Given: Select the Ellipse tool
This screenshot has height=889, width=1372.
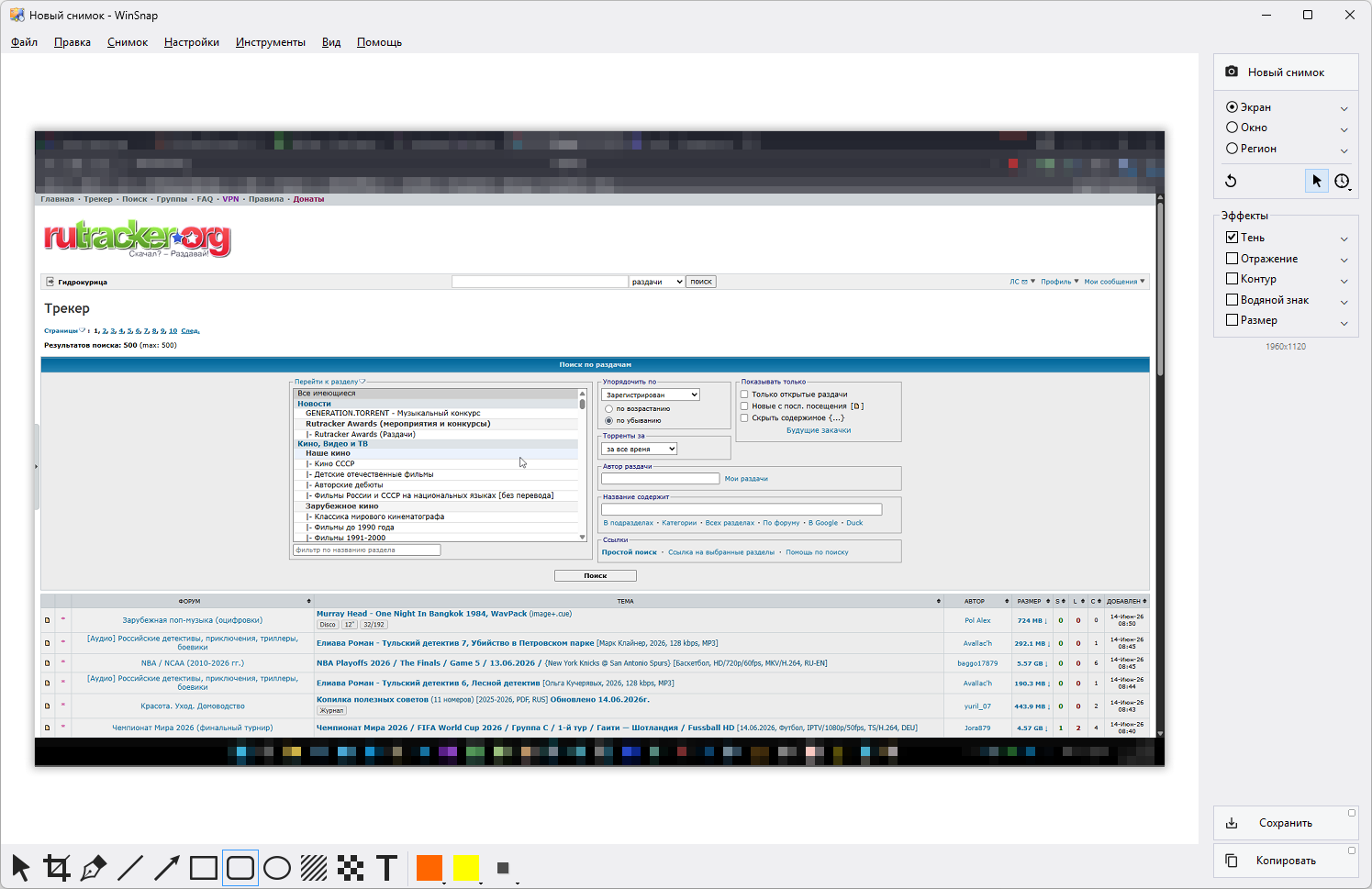Looking at the screenshot, I should (277, 868).
